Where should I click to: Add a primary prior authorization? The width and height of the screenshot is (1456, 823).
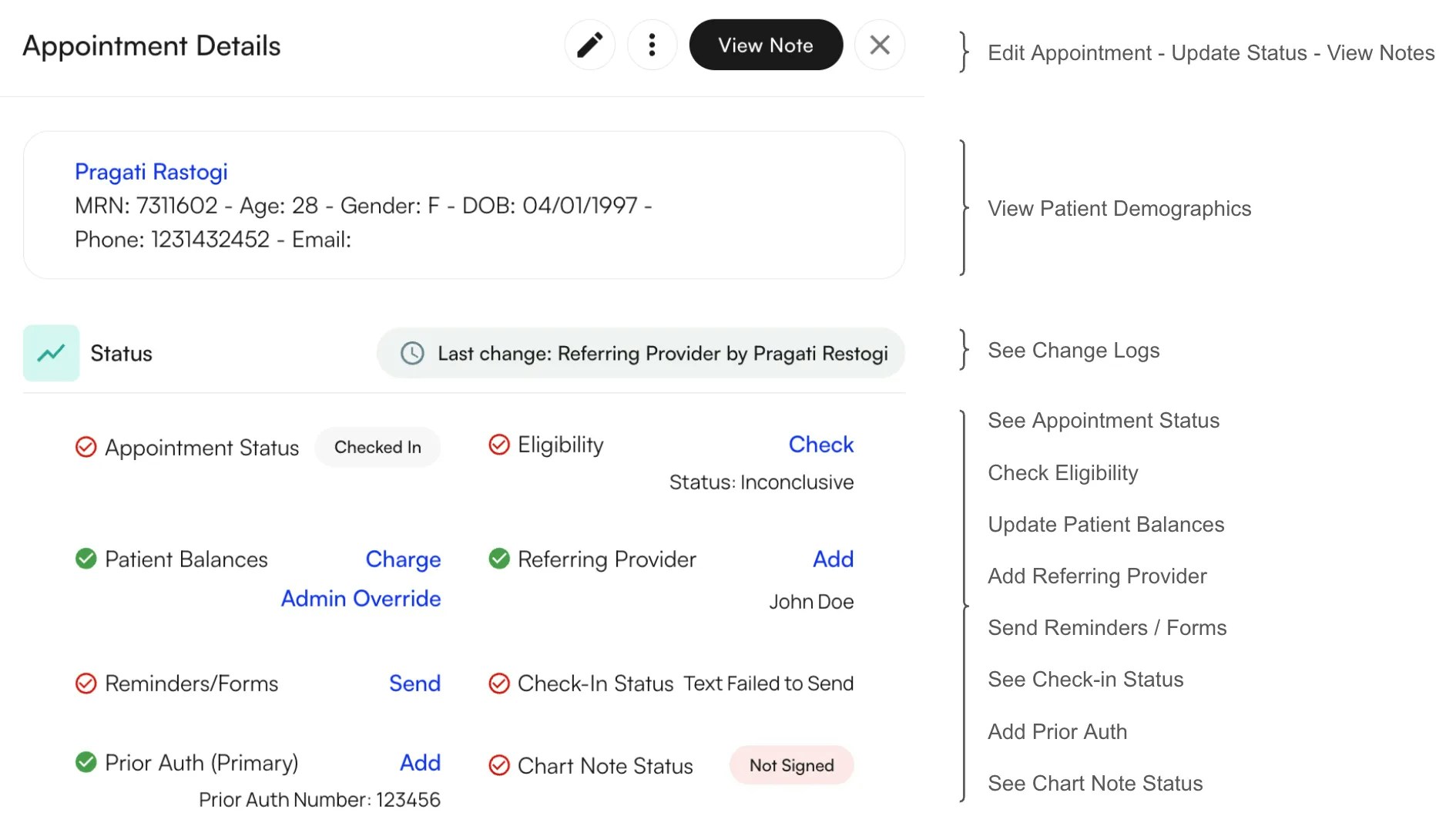(420, 763)
